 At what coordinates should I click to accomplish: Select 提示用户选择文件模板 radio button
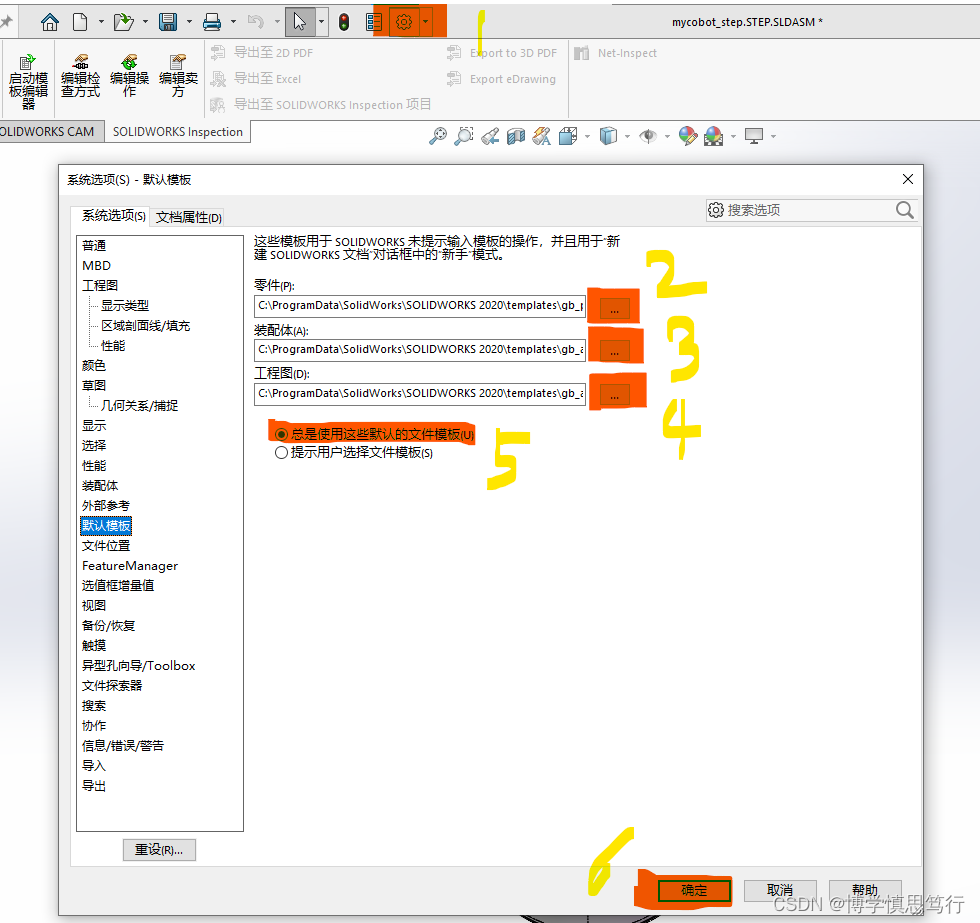[x=281, y=452]
